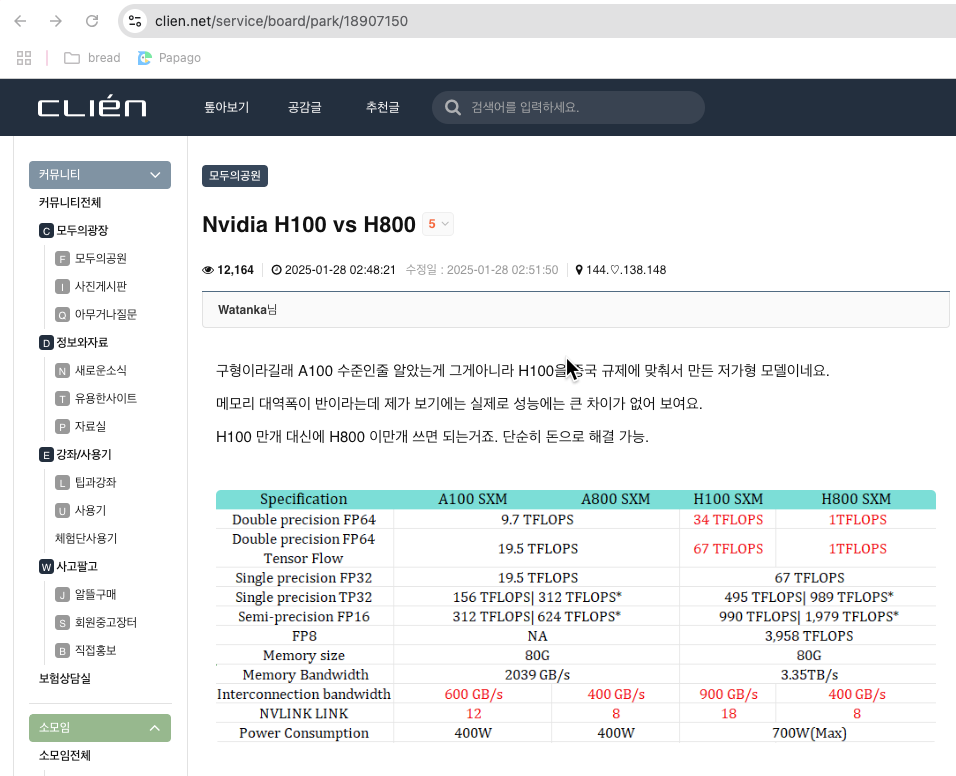Viewport: 956px width, 776px height.
Task: Click the search magnifier icon
Action: [x=452, y=107]
